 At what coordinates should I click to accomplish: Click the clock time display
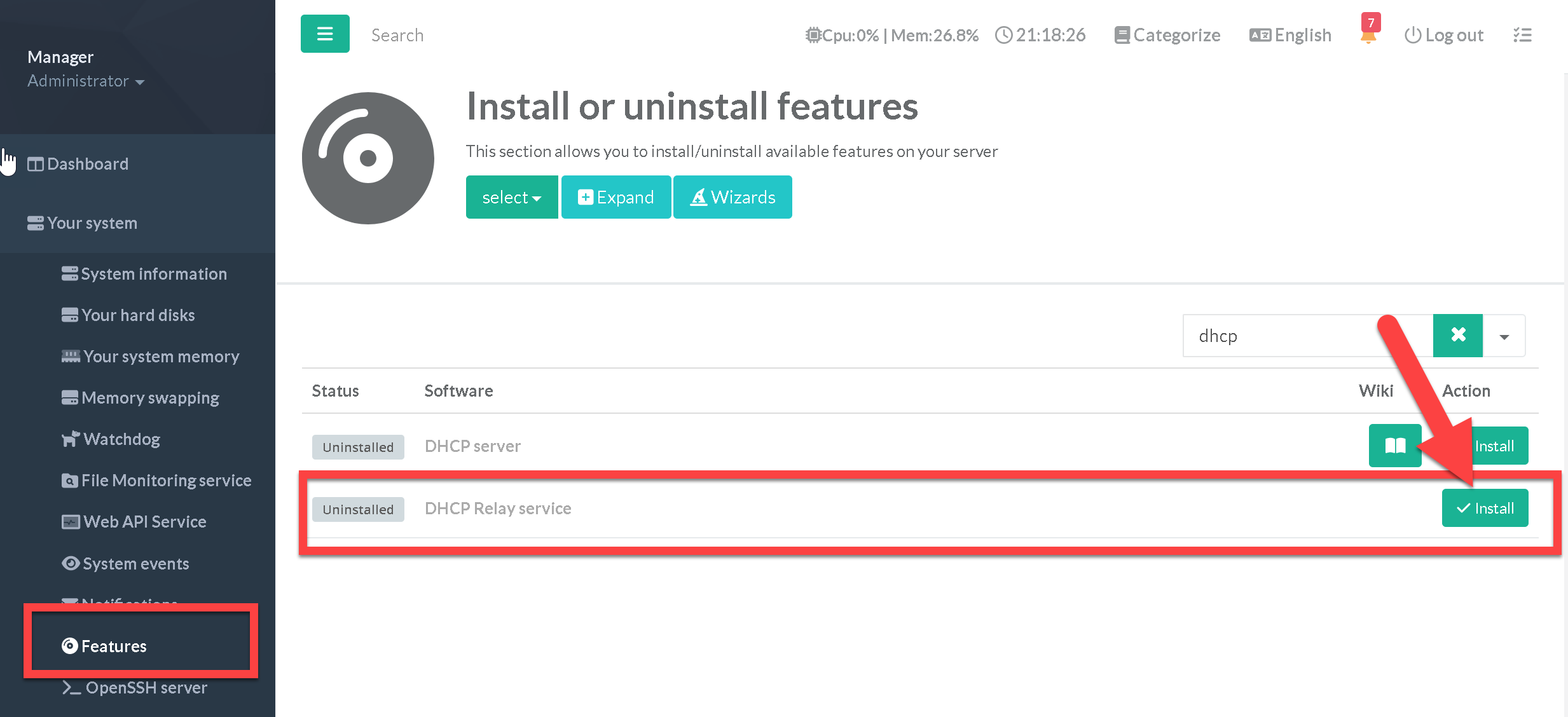coord(1040,35)
